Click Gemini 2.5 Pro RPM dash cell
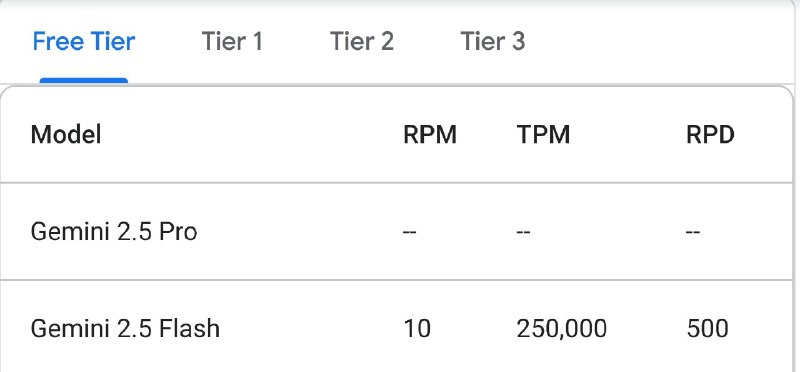The image size is (800, 372). (x=410, y=232)
